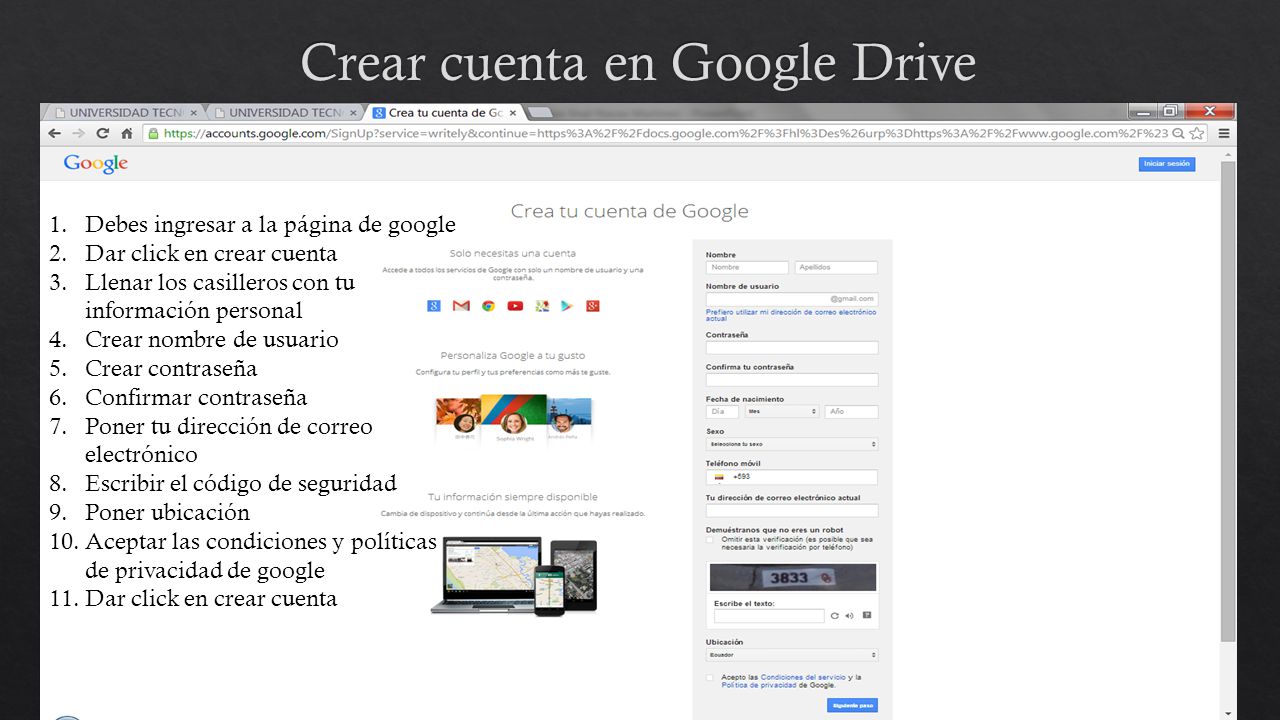Click the 'Escribe el texto' captcha input
Screen dimensions: 1280x720
click(x=769, y=616)
